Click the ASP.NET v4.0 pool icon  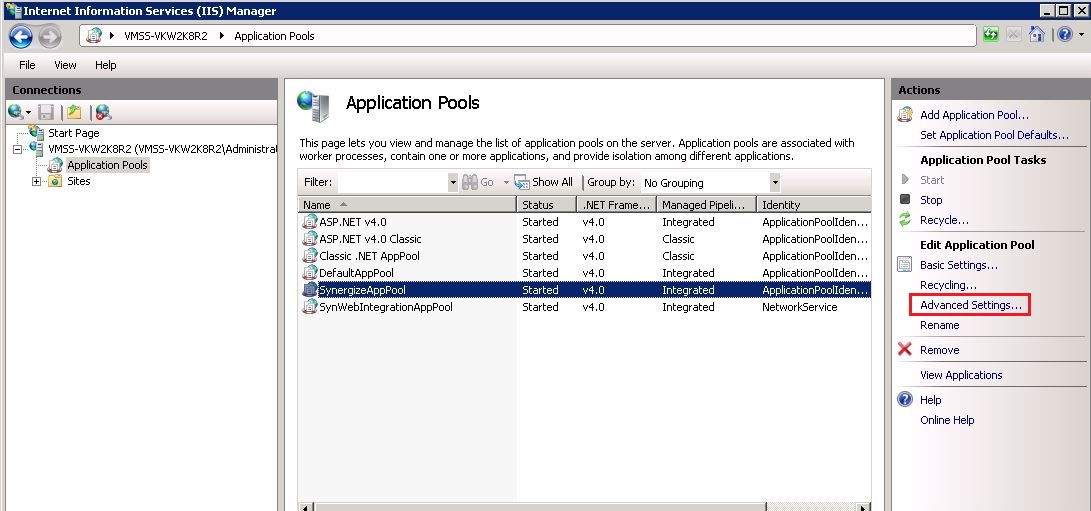pos(310,222)
